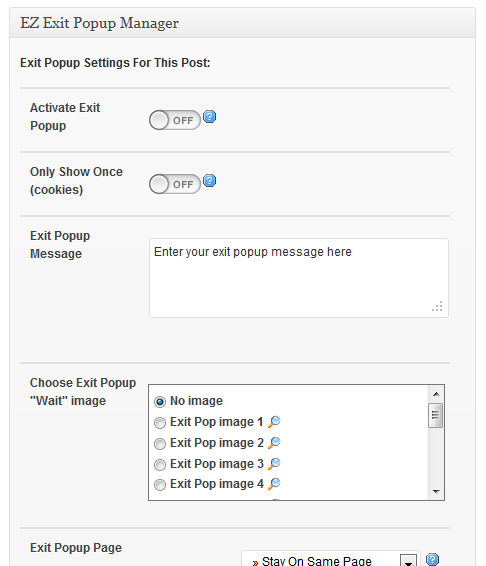
Task: Click the image list scroll up arrow
Action: click(x=436, y=394)
